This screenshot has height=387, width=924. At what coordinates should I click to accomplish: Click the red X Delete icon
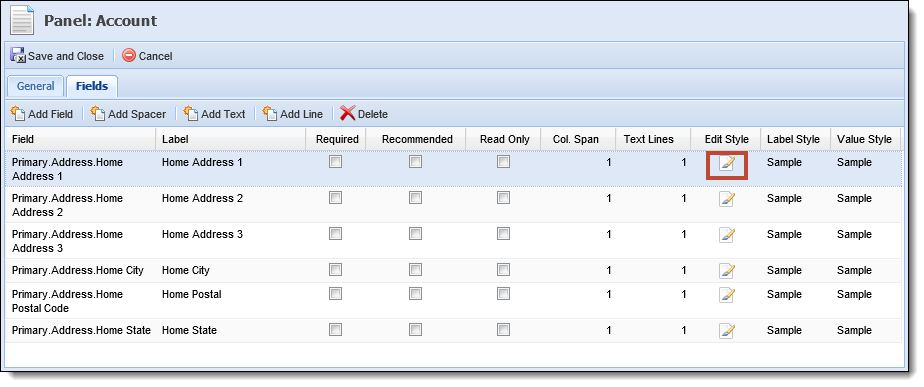click(348, 113)
